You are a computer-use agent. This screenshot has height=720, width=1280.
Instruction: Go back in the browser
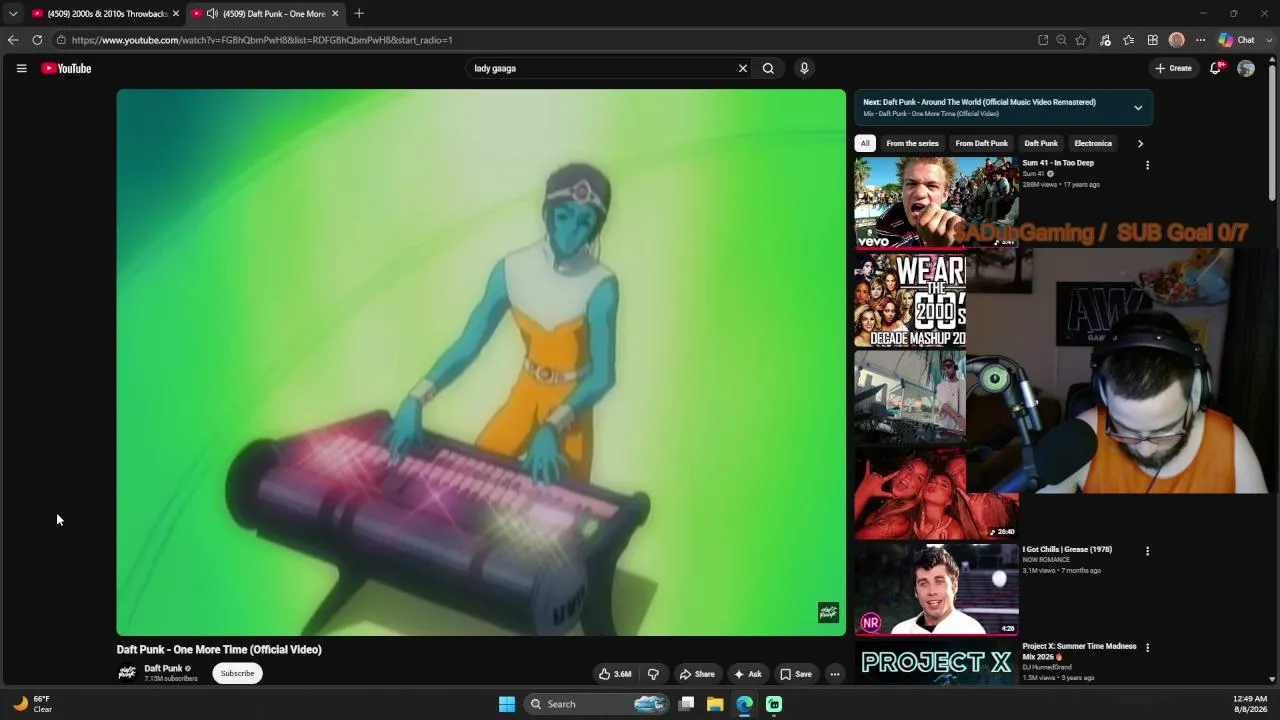[13, 40]
